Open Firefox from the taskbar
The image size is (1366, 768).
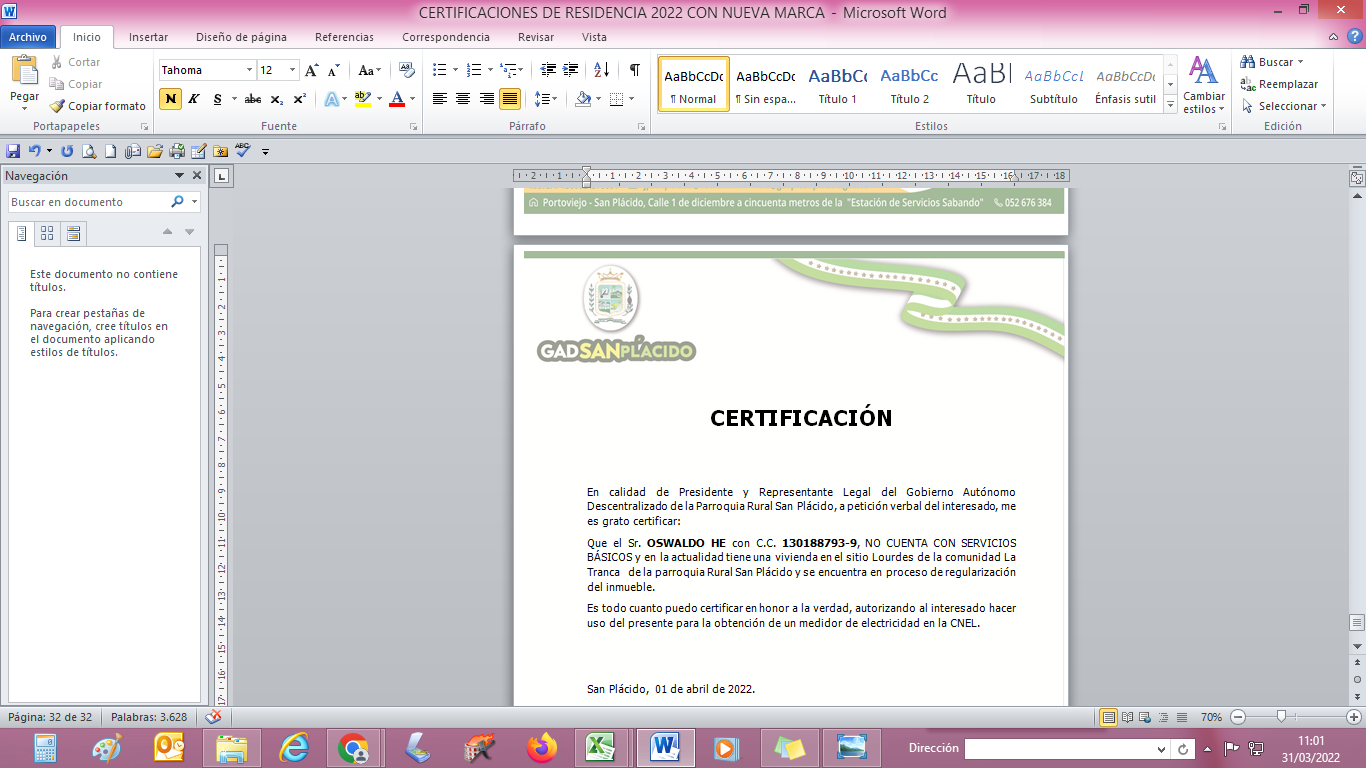pos(542,747)
